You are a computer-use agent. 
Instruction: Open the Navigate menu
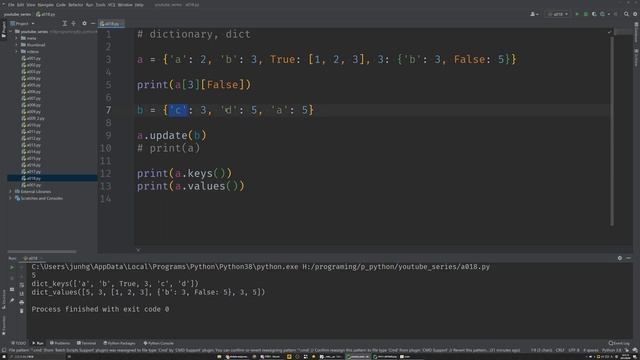(x=46, y=5)
